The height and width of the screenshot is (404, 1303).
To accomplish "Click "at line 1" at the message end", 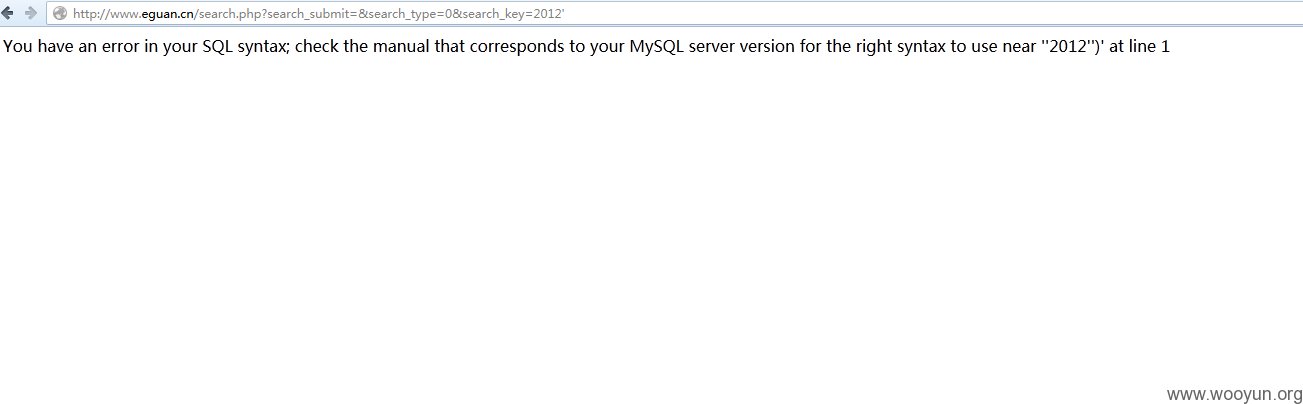I will click(x=1139, y=47).
